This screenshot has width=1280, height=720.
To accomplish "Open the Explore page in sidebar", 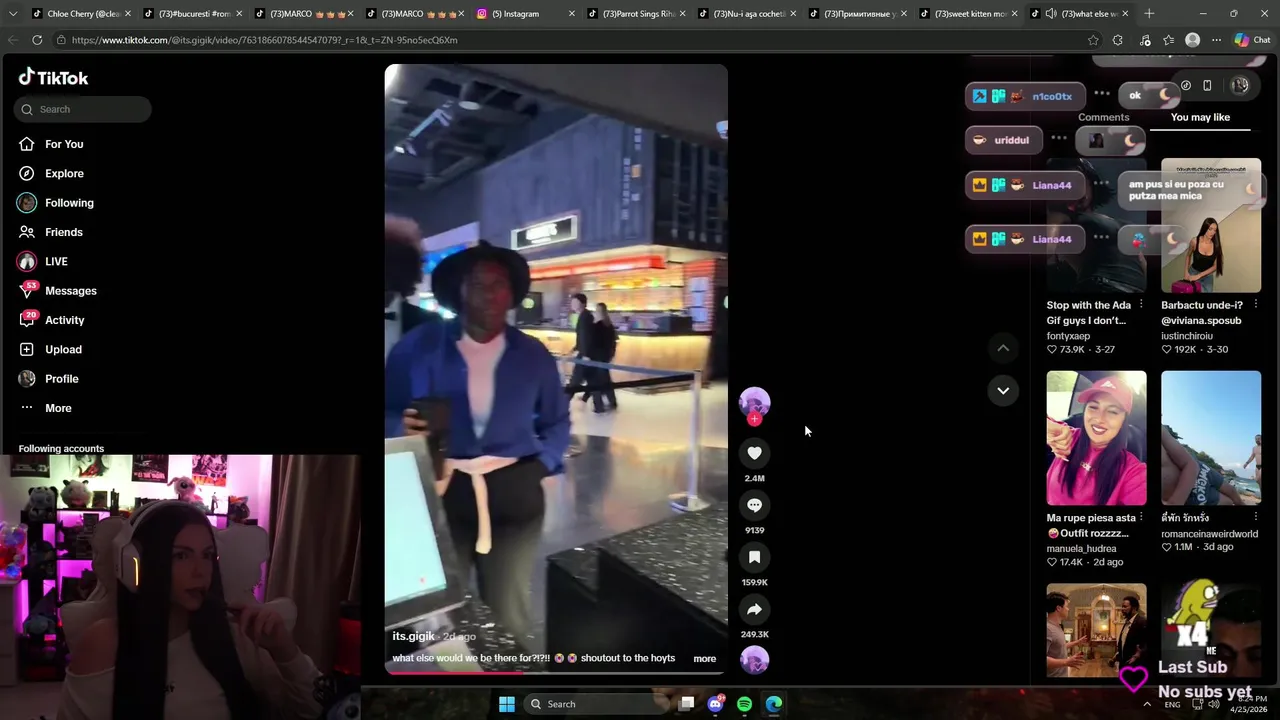I will (x=64, y=173).
